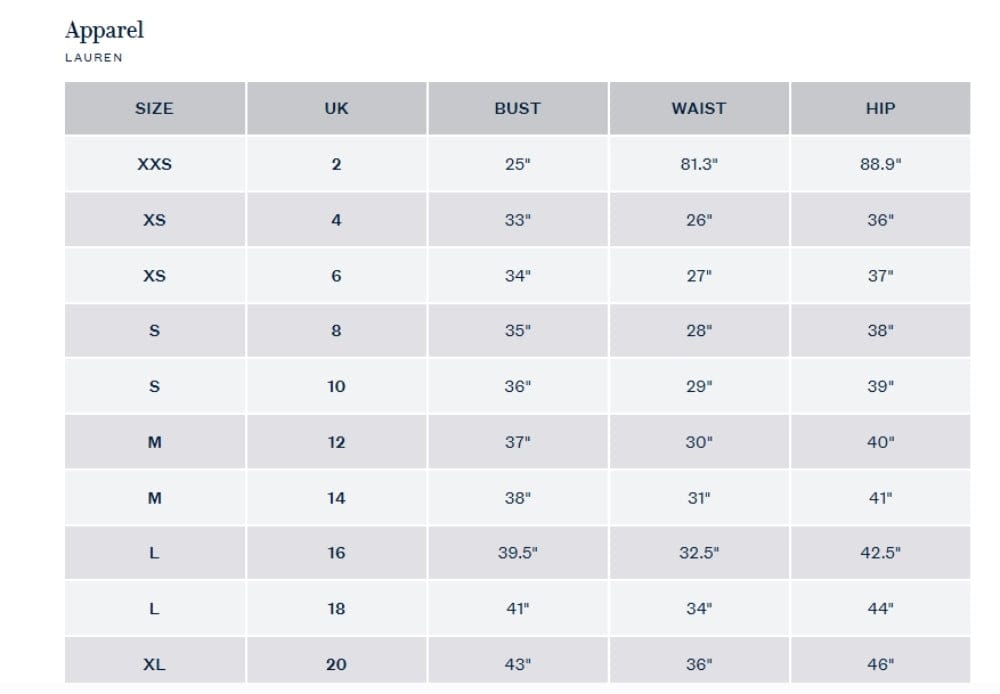Screen dimensions: 1000x694
Task: Select the 39.5" bust value
Action: (518, 552)
